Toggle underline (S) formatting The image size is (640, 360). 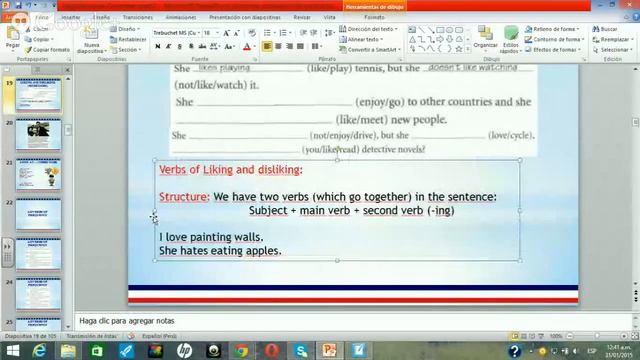[x=180, y=47]
